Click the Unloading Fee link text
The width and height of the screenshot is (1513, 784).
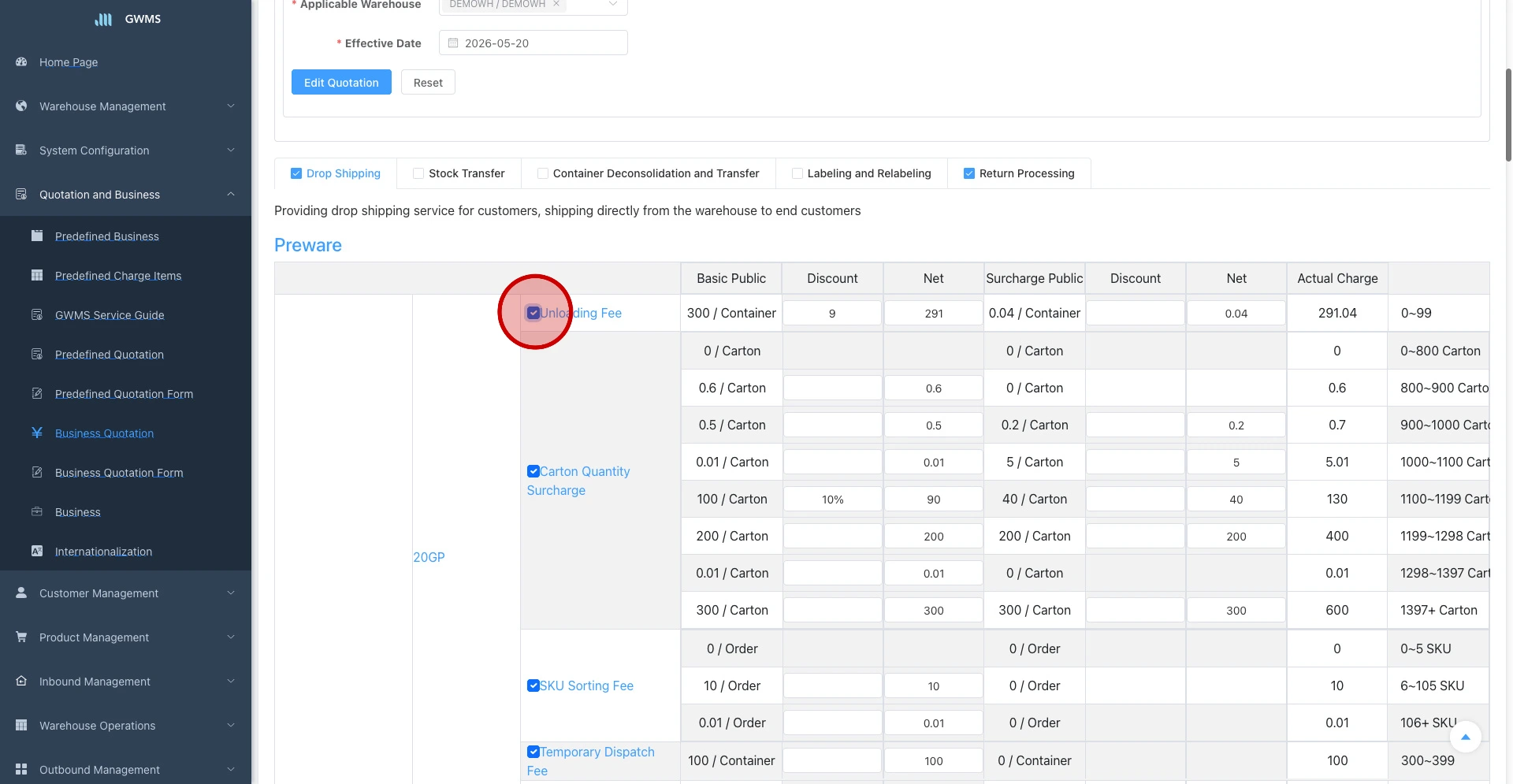581,313
